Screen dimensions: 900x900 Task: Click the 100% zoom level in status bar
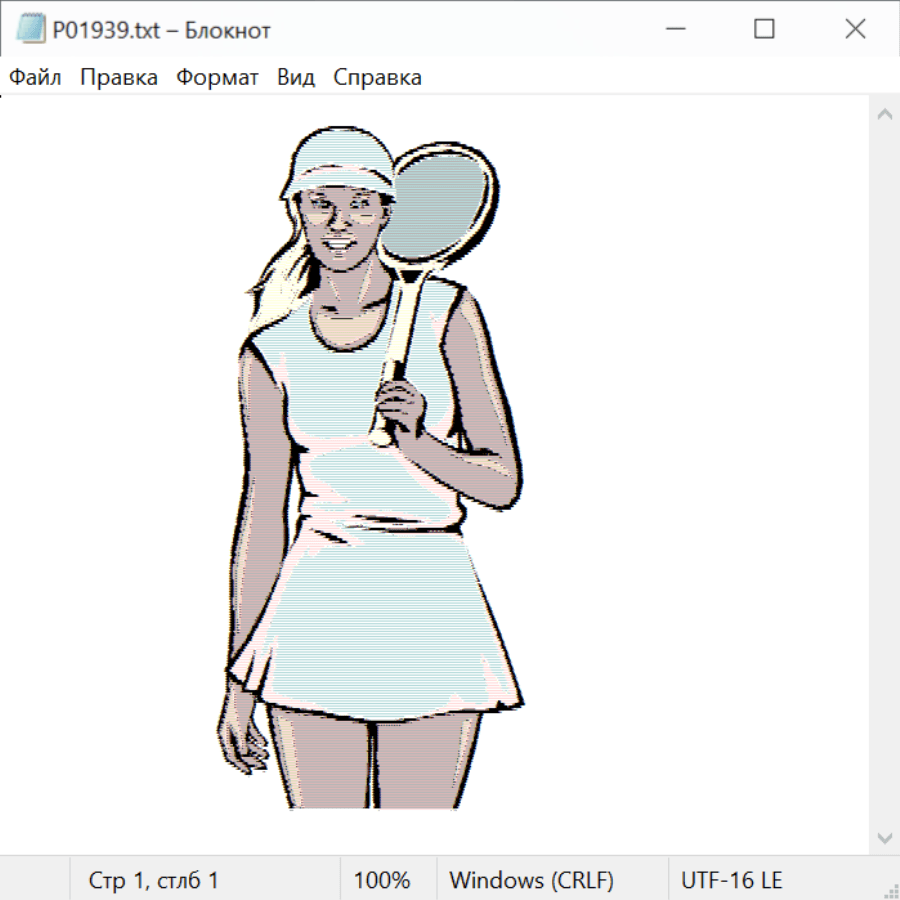(x=382, y=881)
